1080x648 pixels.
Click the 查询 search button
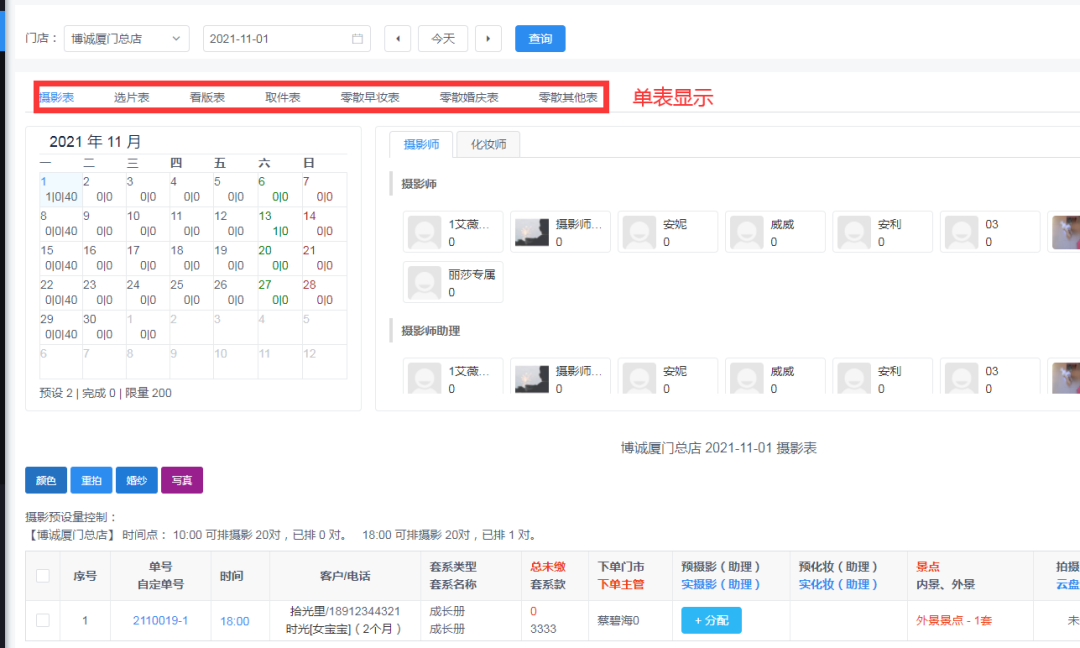tap(540, 38)
